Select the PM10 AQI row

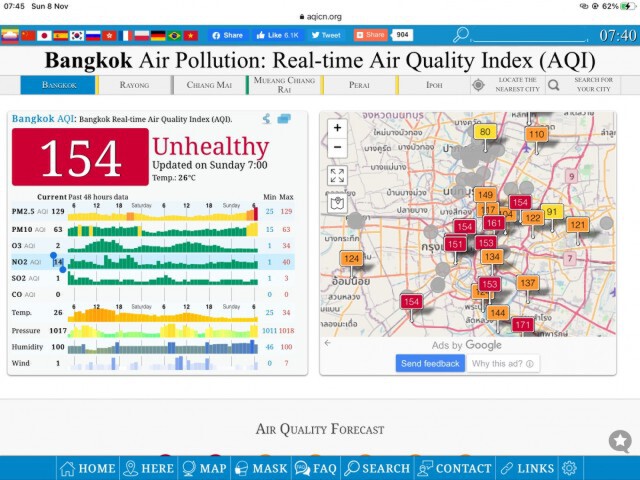pyautogui.click(x=153, y=229)
